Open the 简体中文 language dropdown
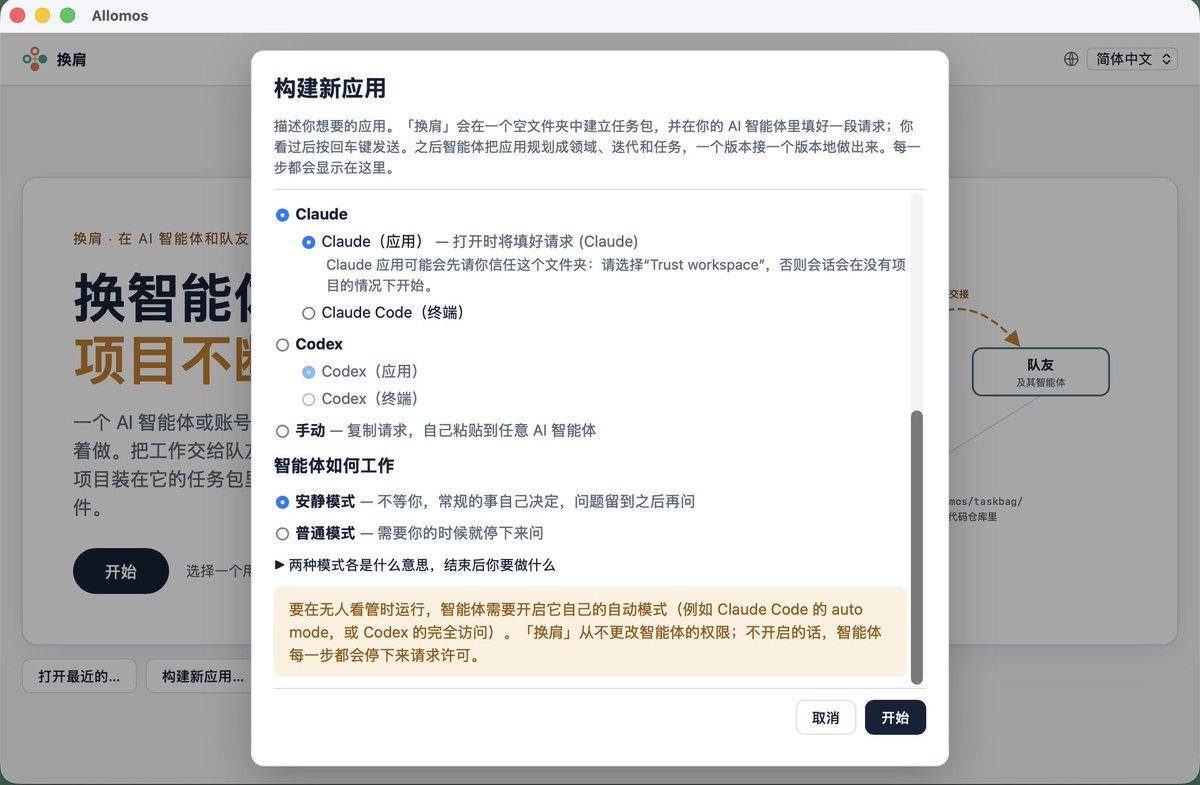Viewport: 1200px width, 785px height. pos(1133,59)
